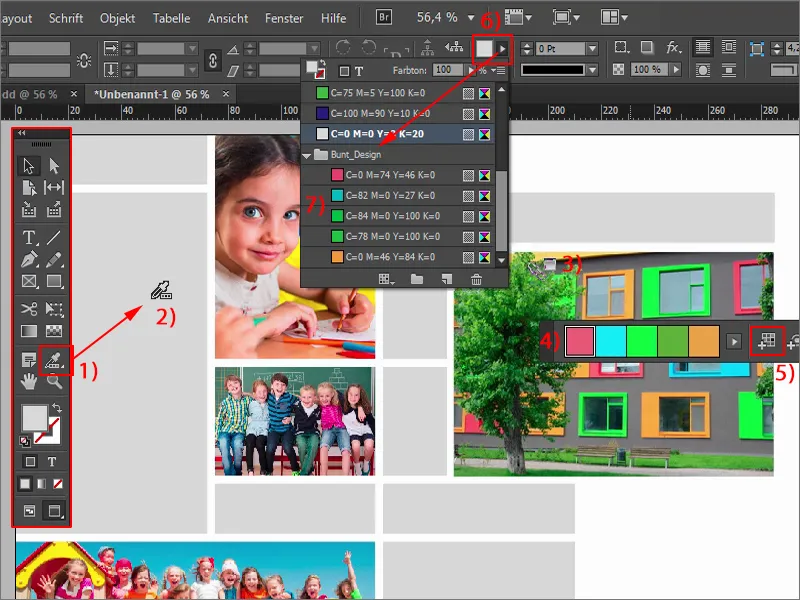Select swatch C=75 M=5 Y=100 K=0
This screenshot has height=600, width=800.
pos(398,93)
